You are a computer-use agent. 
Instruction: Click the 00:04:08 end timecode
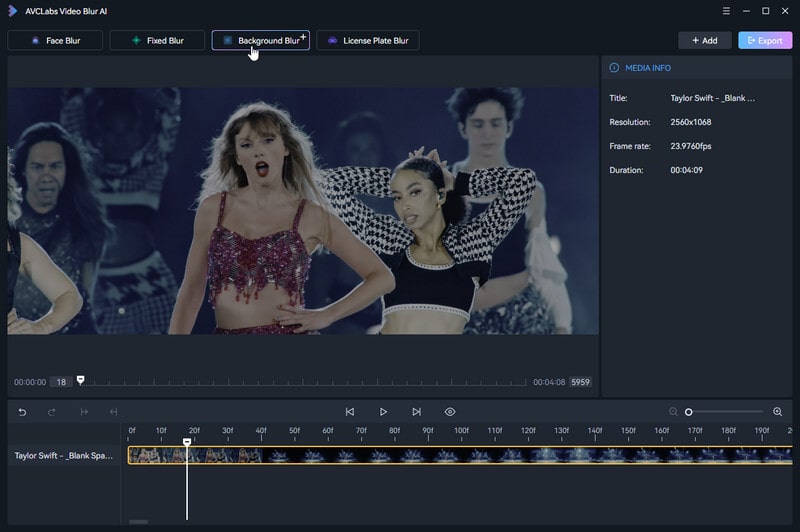tap(549, 382)
